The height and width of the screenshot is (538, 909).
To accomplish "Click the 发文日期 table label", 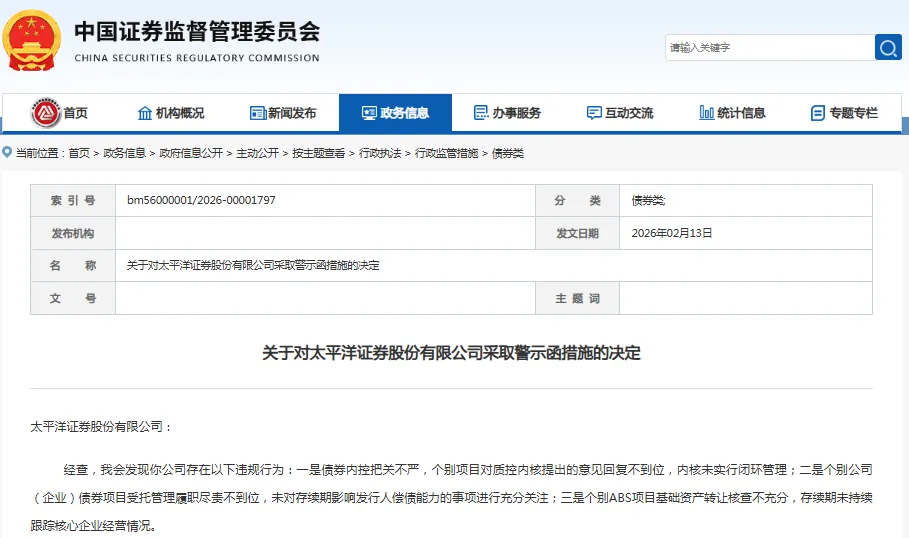I will click(577, 233).
